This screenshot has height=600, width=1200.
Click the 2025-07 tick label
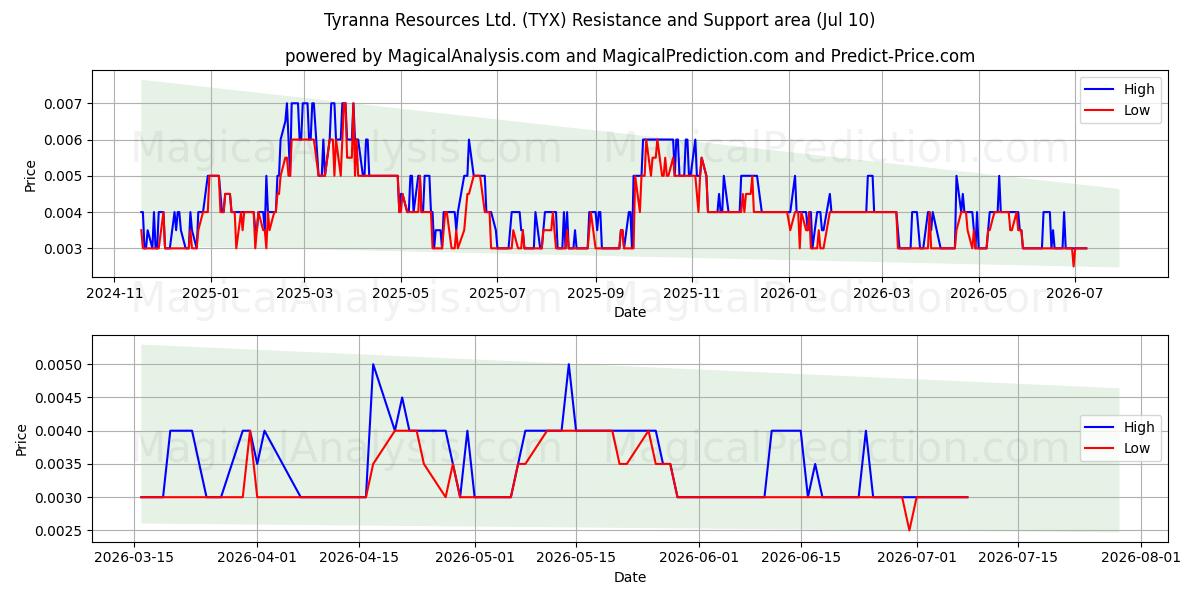498,293
